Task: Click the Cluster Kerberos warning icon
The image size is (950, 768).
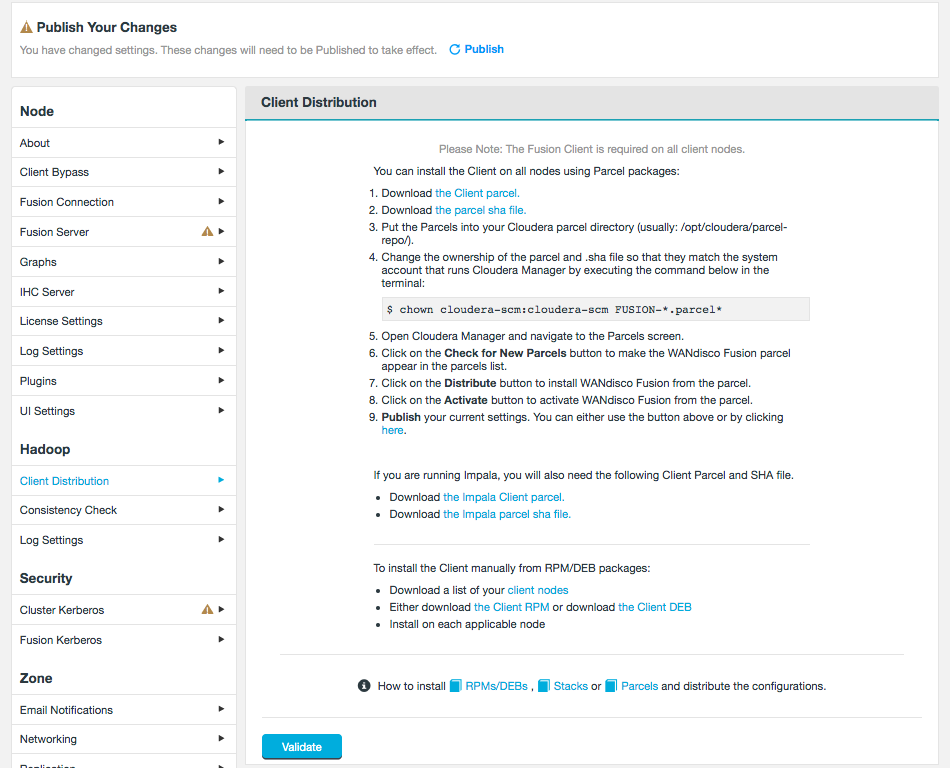Action: (x=207, y=609)
